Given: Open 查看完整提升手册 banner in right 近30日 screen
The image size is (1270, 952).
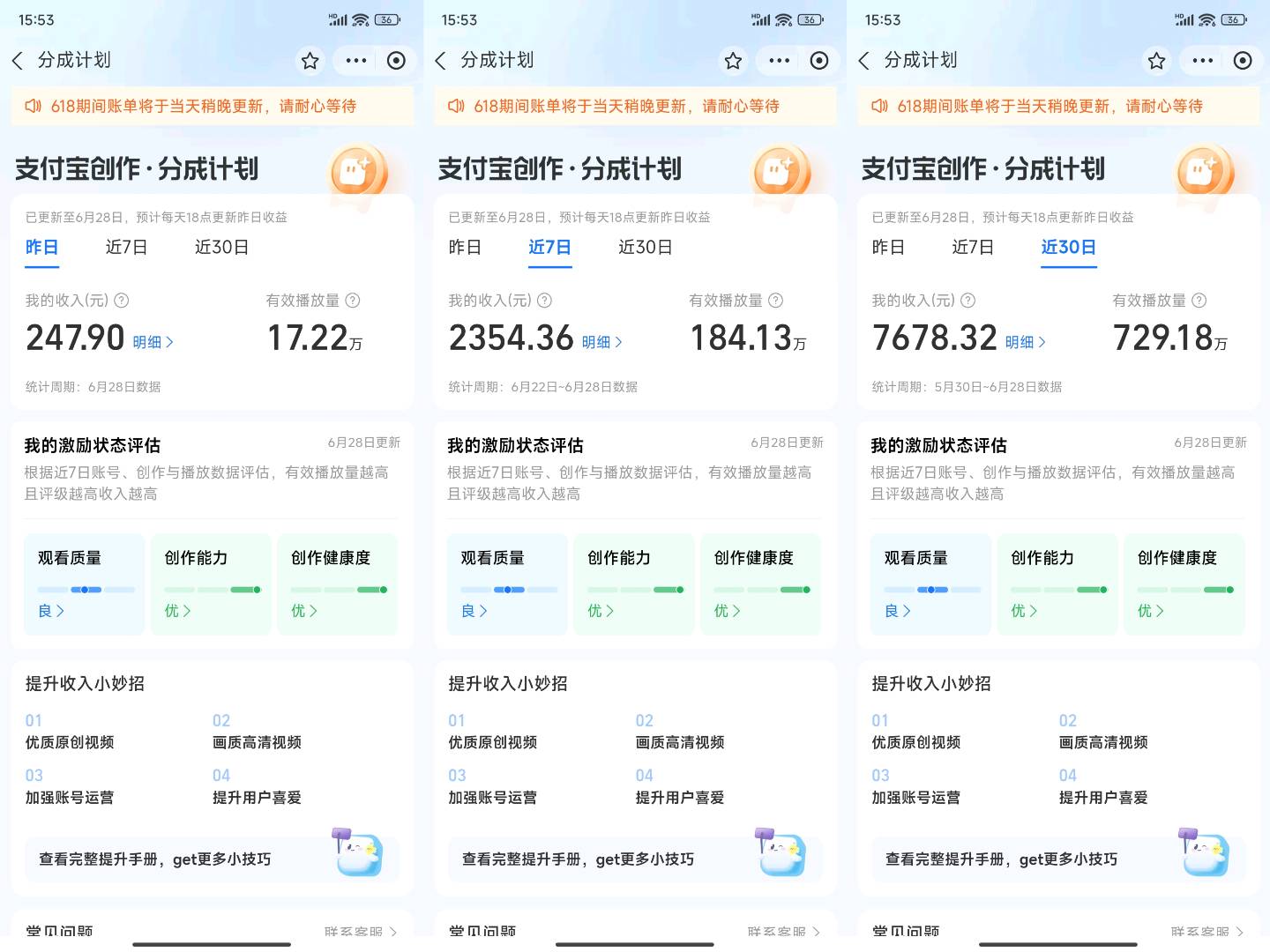Looking at the screenshot, I should click(x=1058, y=859).
